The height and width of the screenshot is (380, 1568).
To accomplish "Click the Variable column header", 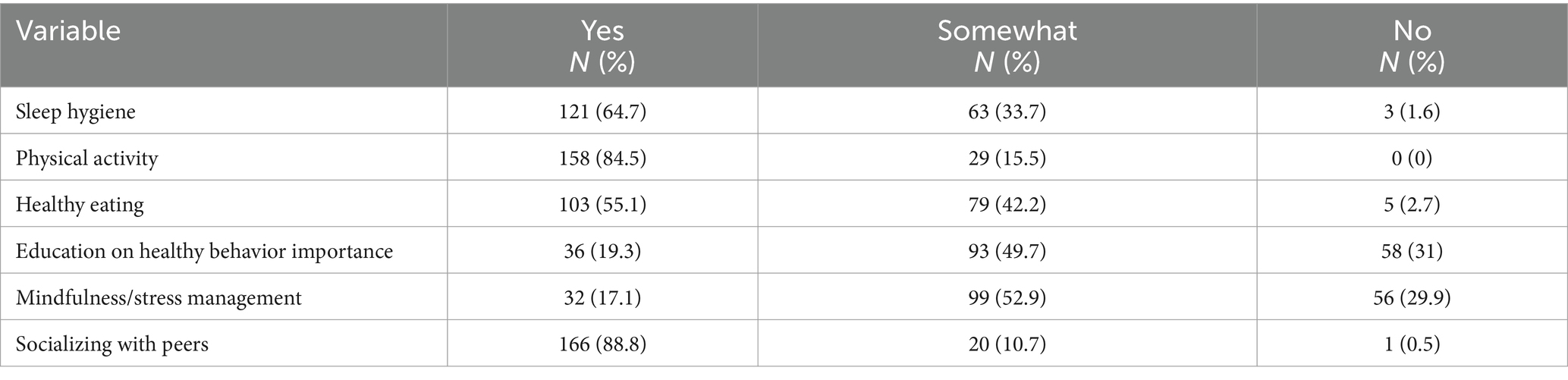I will tap(68, 31).
